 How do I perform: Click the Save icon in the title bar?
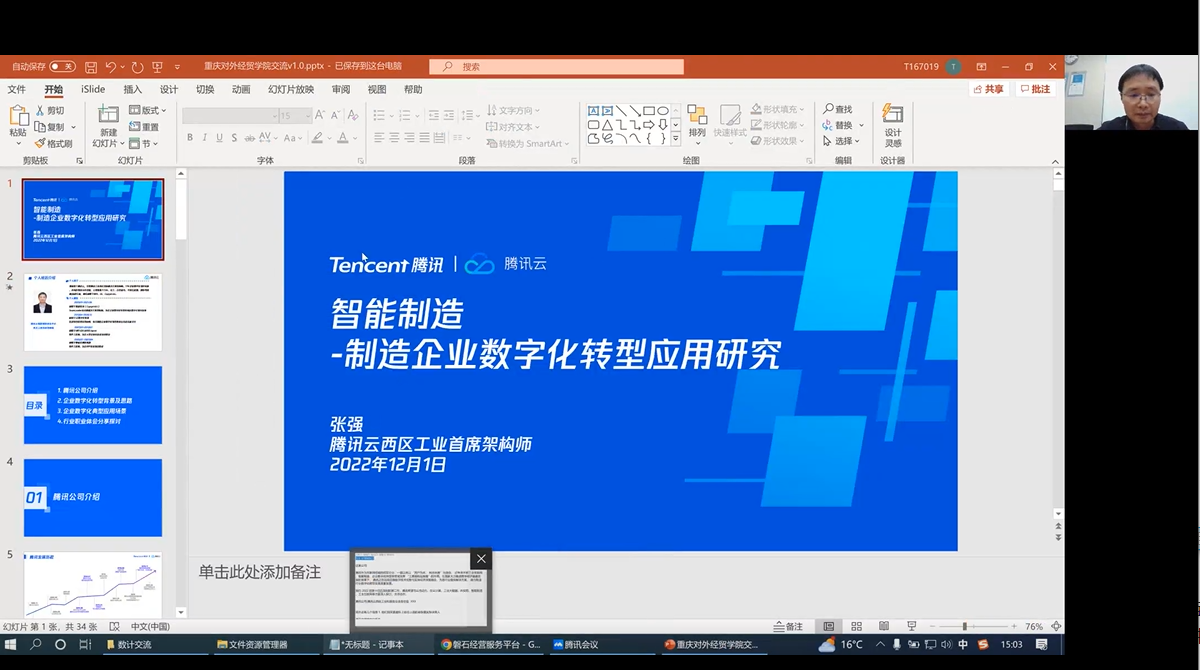[91, 67]
